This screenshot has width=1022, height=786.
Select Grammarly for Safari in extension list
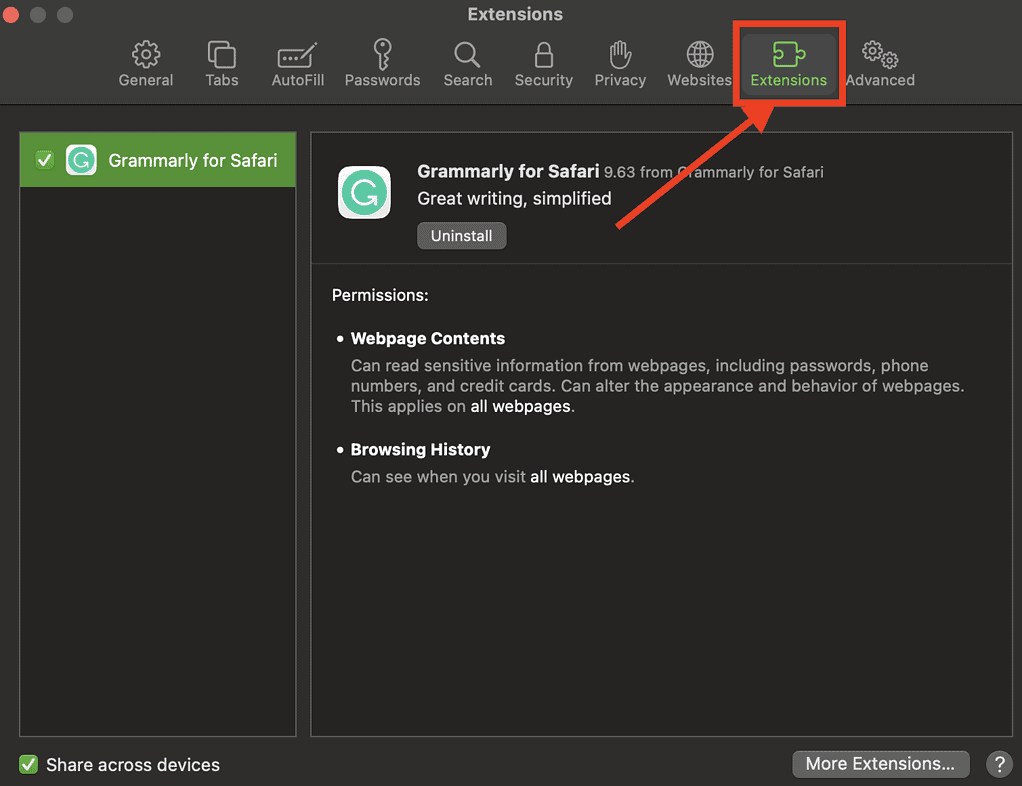[x=158, y=160]
